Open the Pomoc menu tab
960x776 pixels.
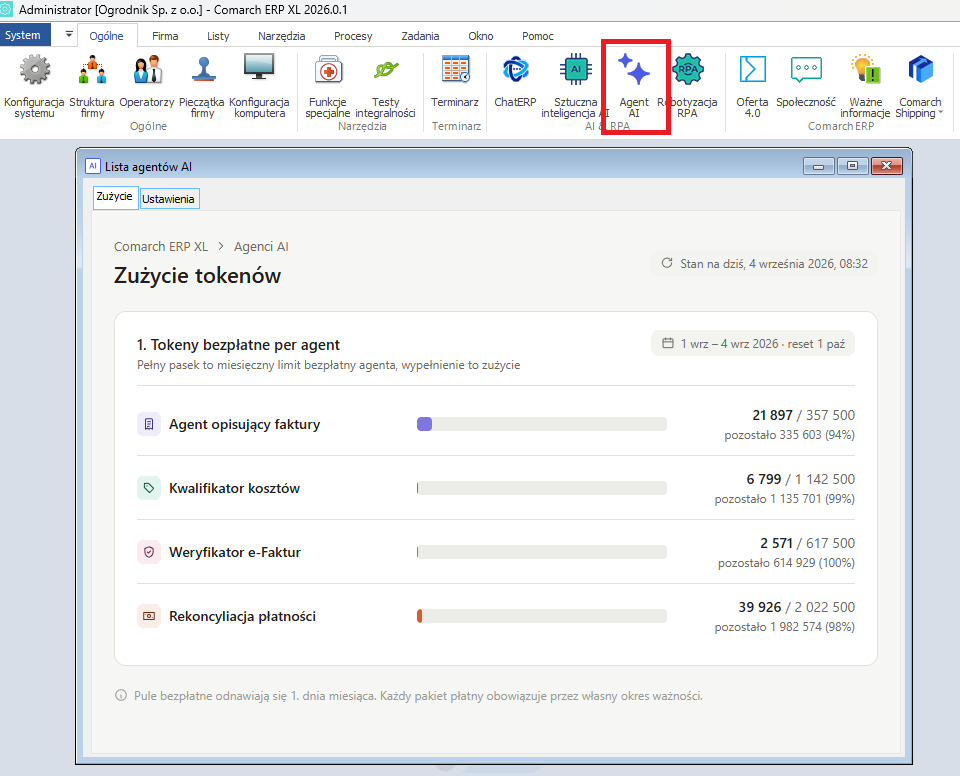[x=538, y=36]
